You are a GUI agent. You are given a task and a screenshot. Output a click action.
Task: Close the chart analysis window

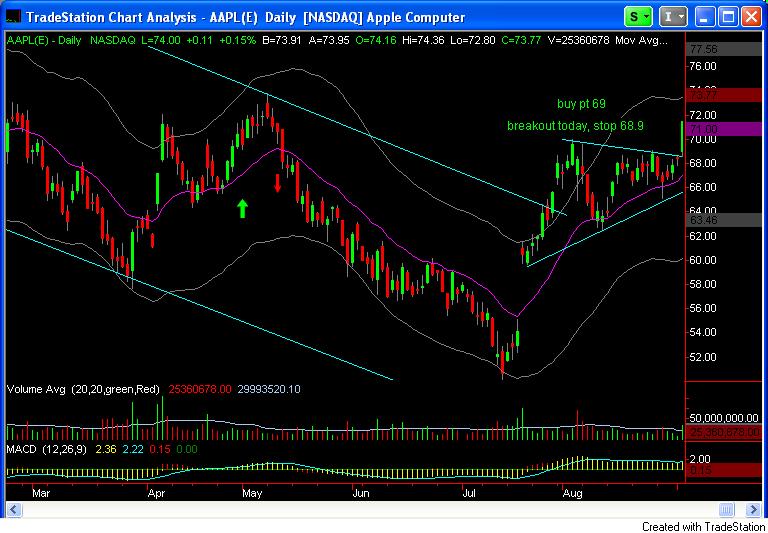[x=751, y=18]
